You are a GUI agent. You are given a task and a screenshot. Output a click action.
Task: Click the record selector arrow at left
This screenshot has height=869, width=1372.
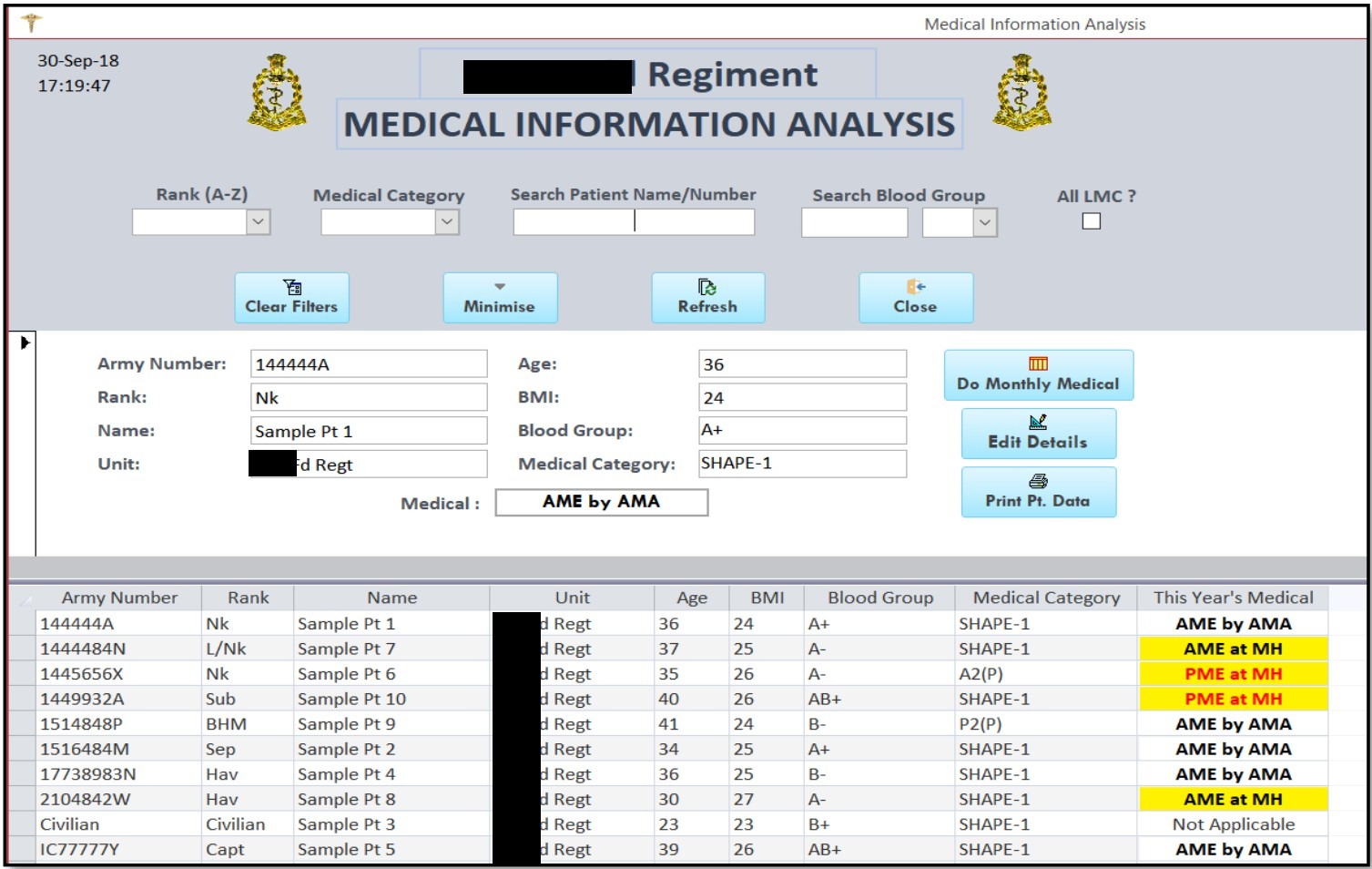[x=25, y=342]
